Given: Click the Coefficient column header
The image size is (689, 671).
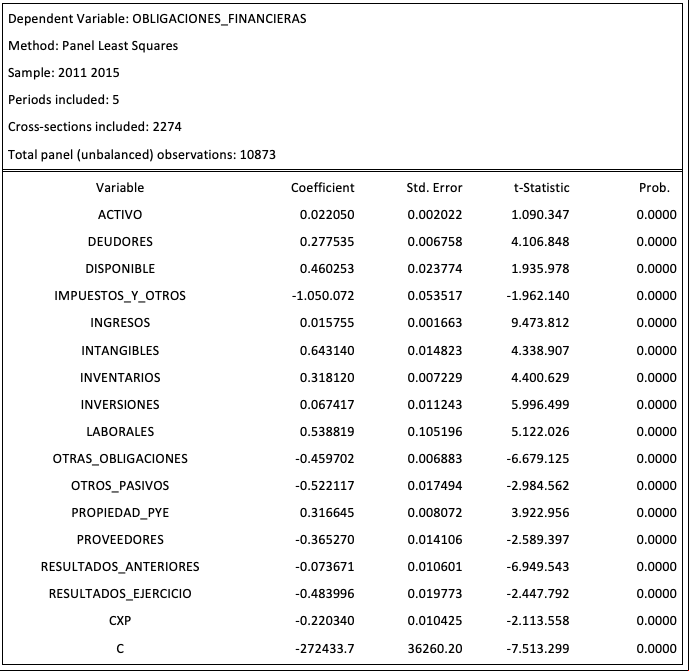Looking at the screenshot, I should pyautogui.click(x=323, y=188).
